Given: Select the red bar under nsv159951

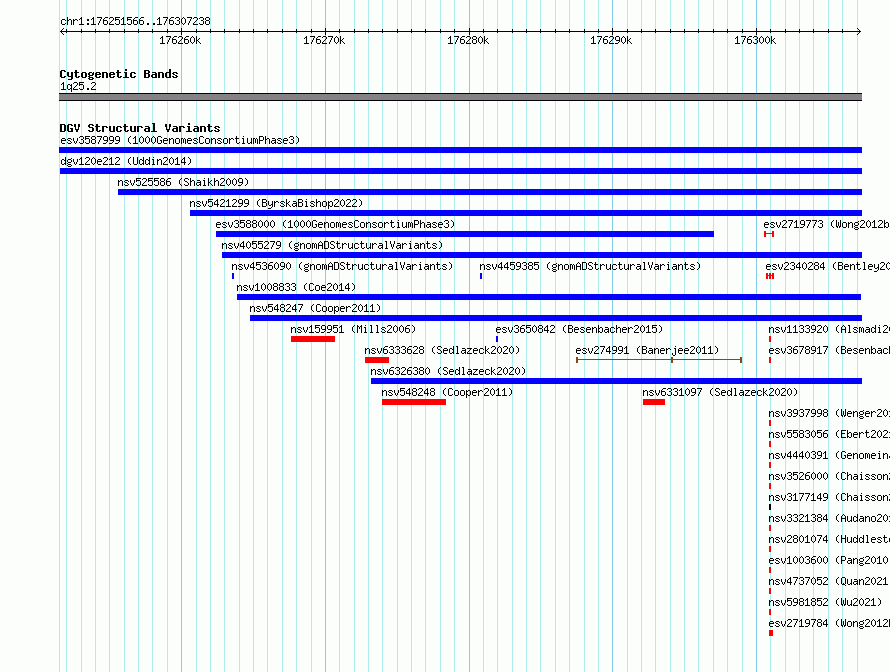Looking at the screenshot, I should [313, 339].
